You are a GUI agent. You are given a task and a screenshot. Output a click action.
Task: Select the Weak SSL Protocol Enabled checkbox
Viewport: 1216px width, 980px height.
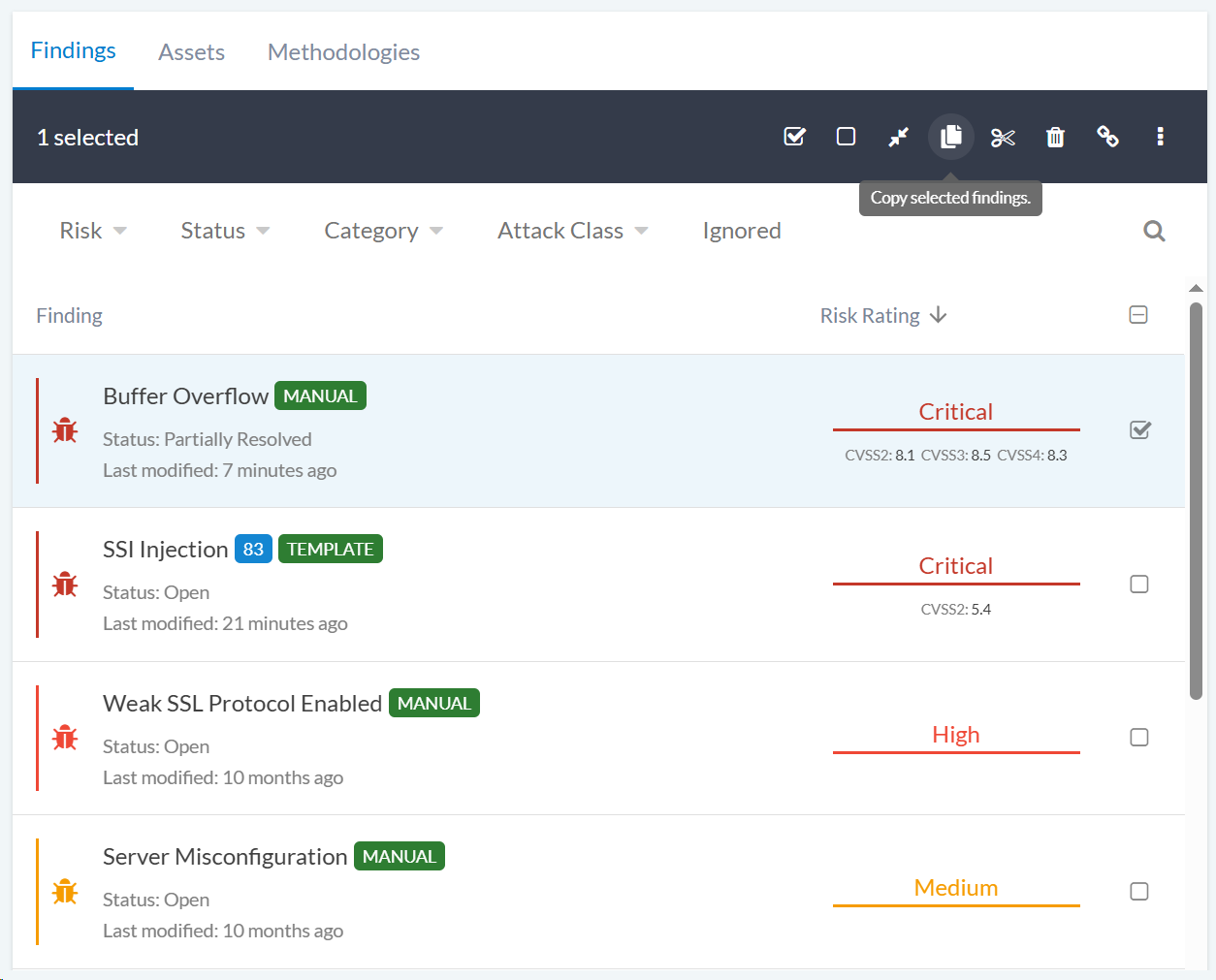1139,738
